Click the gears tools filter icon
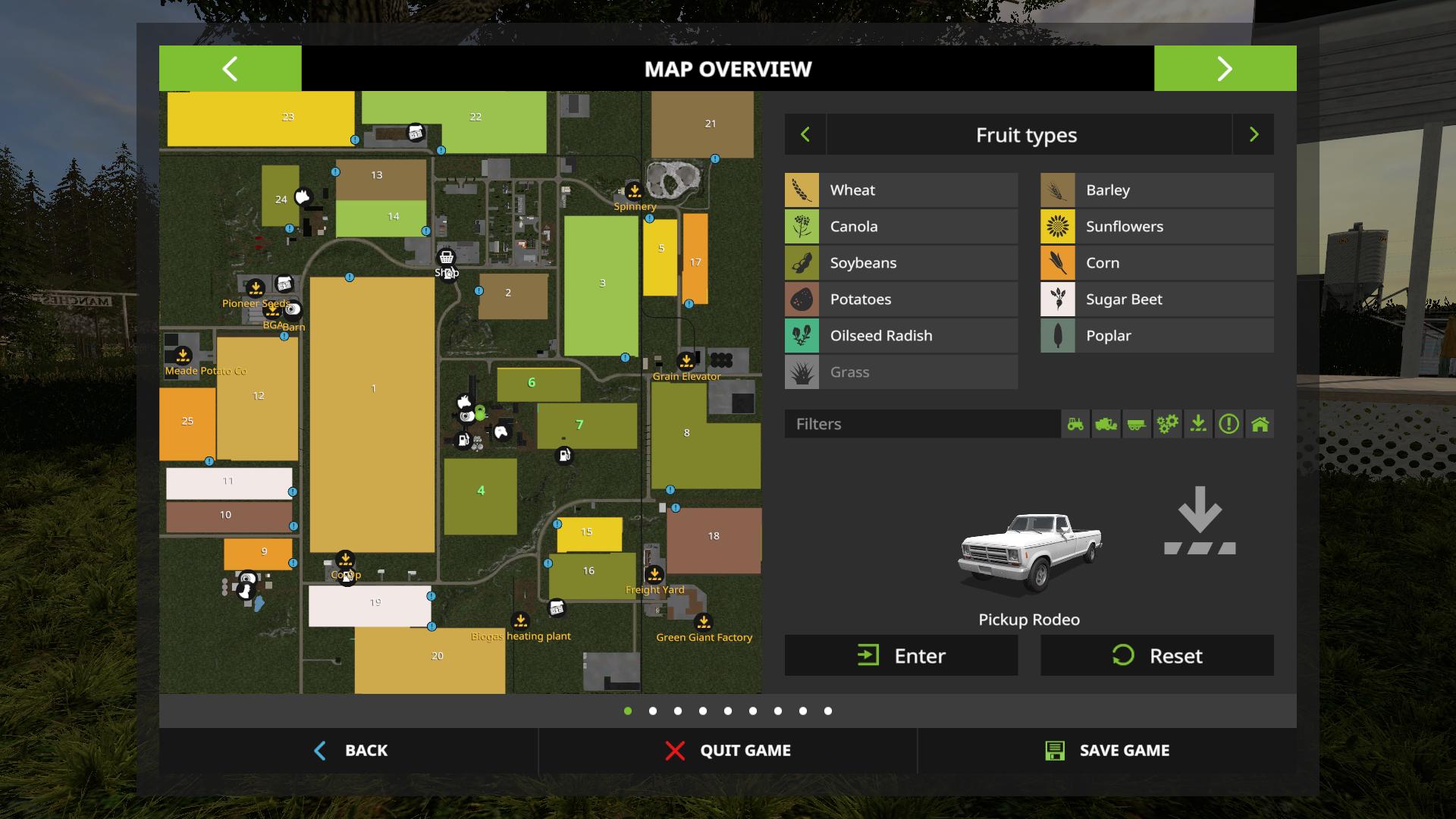Viewport: 1456px width, 819px height. pos(1167,424)
